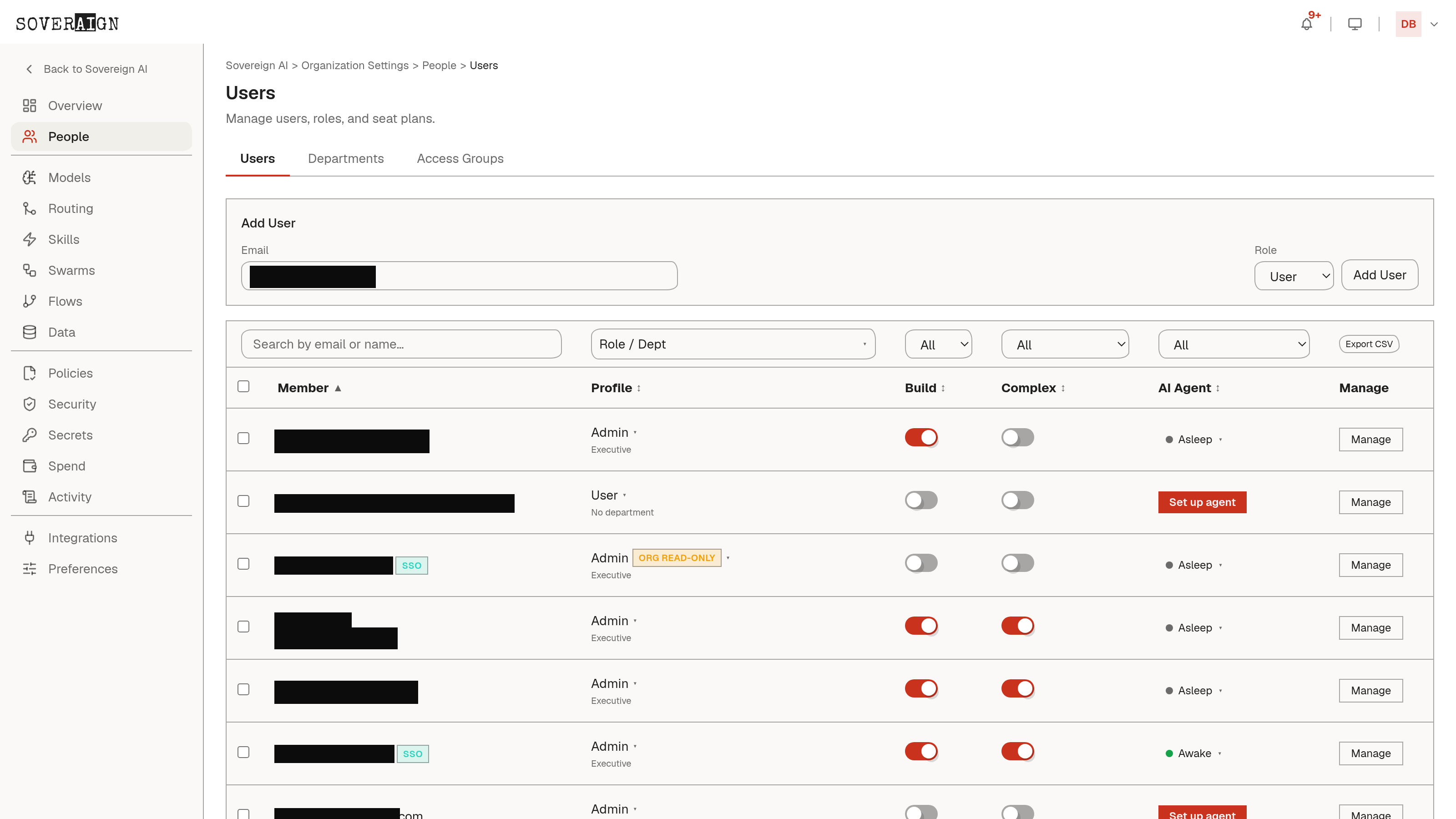This screenshot has width=1456, height=819.
Task: Click the Add User button
Action: click(1379, 275)
